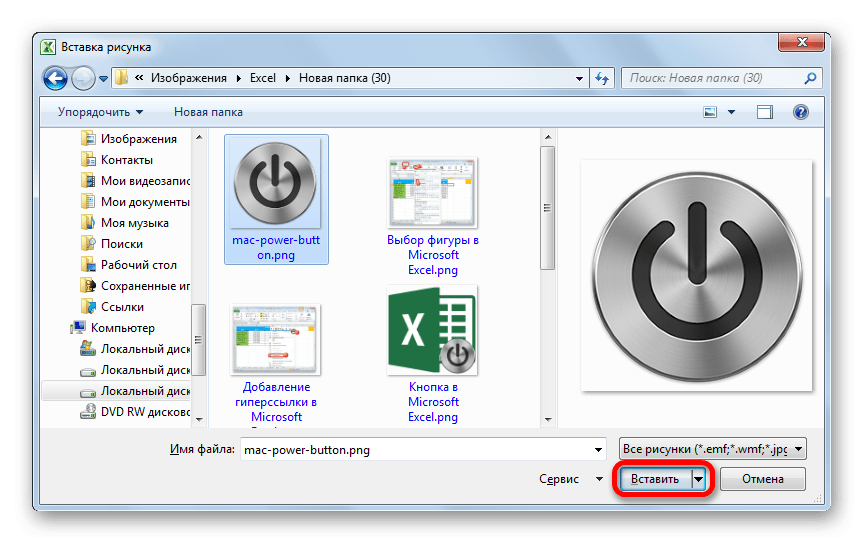Select the DVD RW drive in sidebar
This screenshot has height=544, width=864.
[x=138, y=411]
